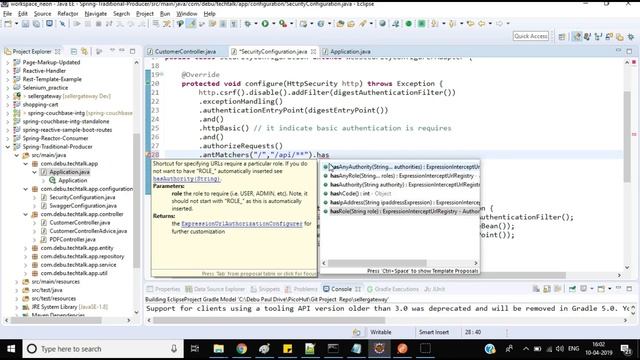The width and height of the screenshot is (640, 360).
Task: Select hasIpAddress proposal in list
Action: [x=401, y=202]
